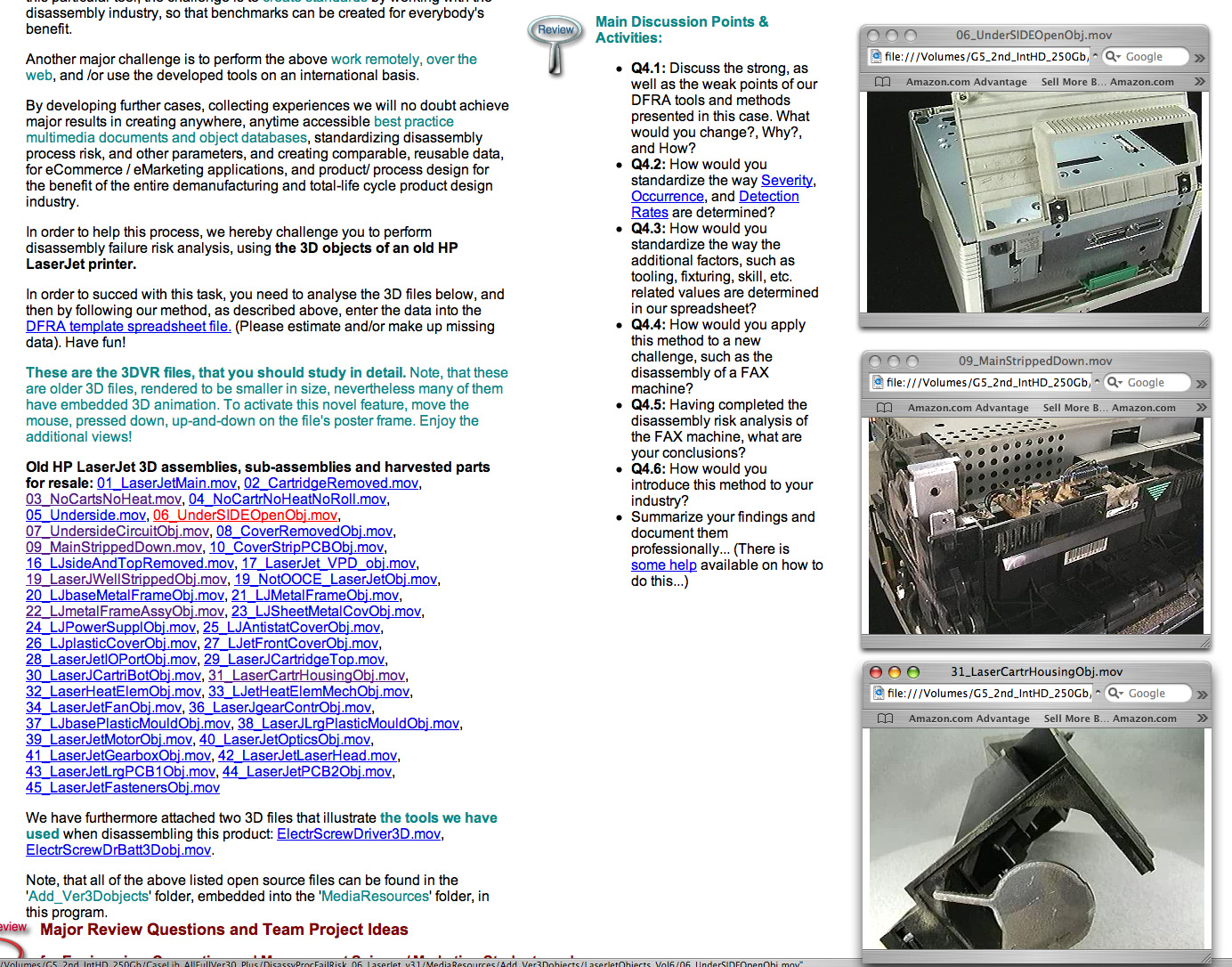Close the 31_LaserCartrHousingObj.mov window with red button
Screen dimensions: 1232x967
point(875,672)
